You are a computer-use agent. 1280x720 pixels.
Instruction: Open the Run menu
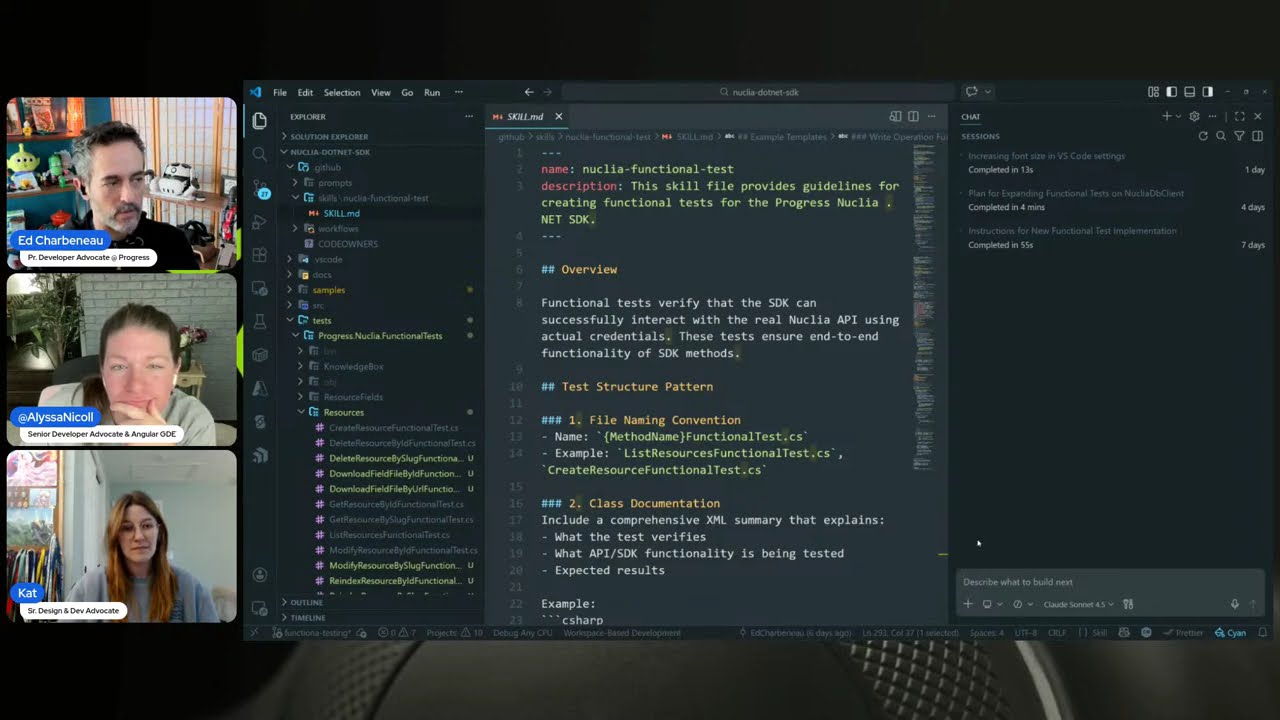[432, 92]
